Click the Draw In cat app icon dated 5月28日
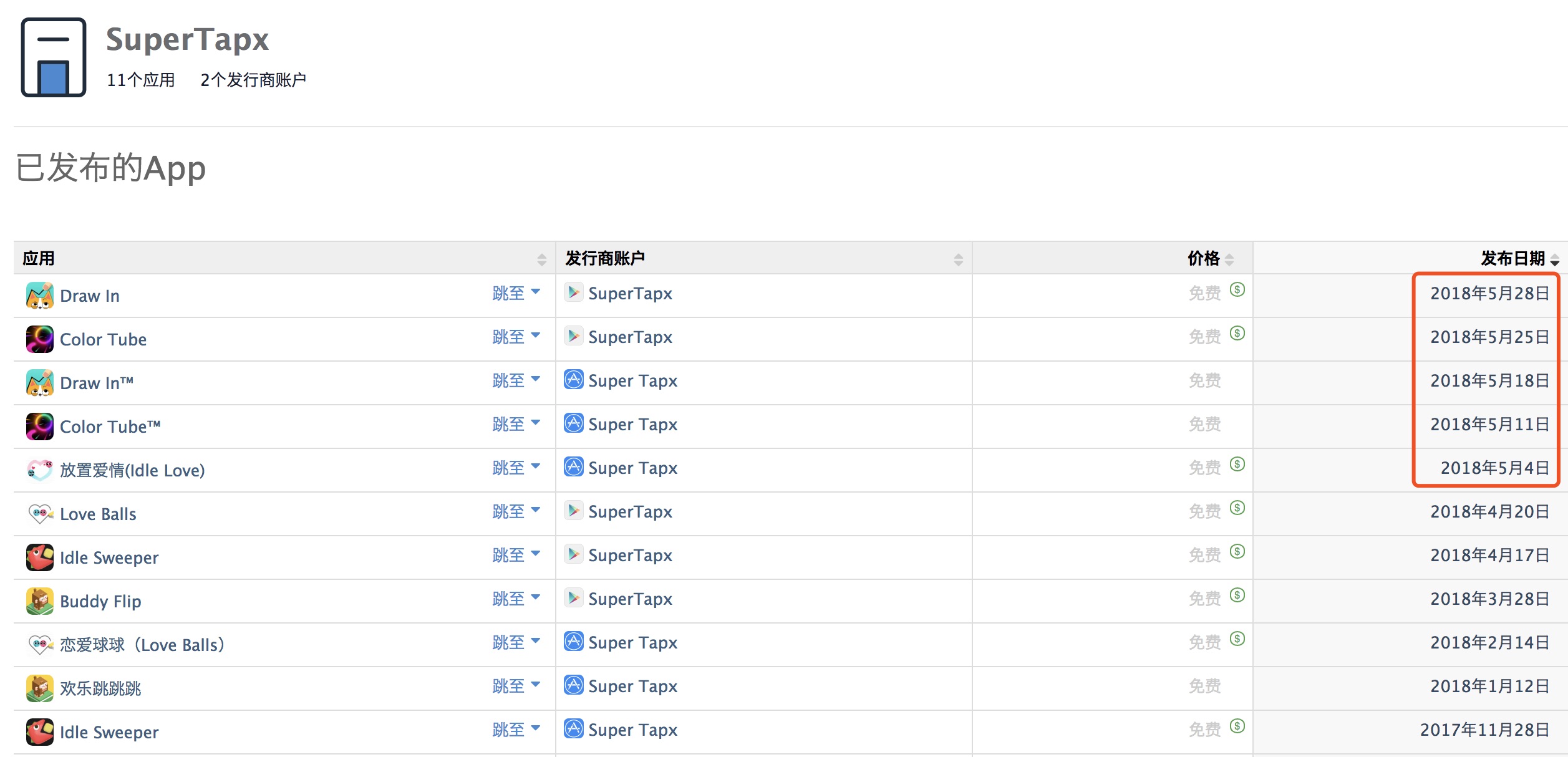This screenshot has width=1568, height=757. tap(40, 296)
